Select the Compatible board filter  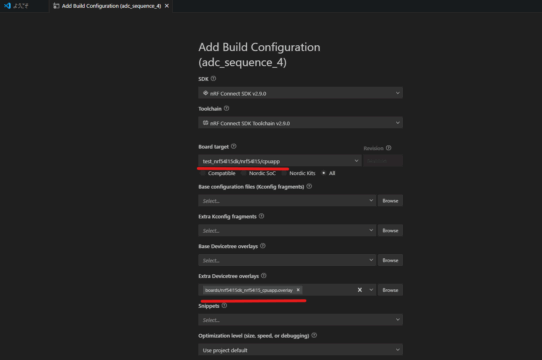(218, 173)
